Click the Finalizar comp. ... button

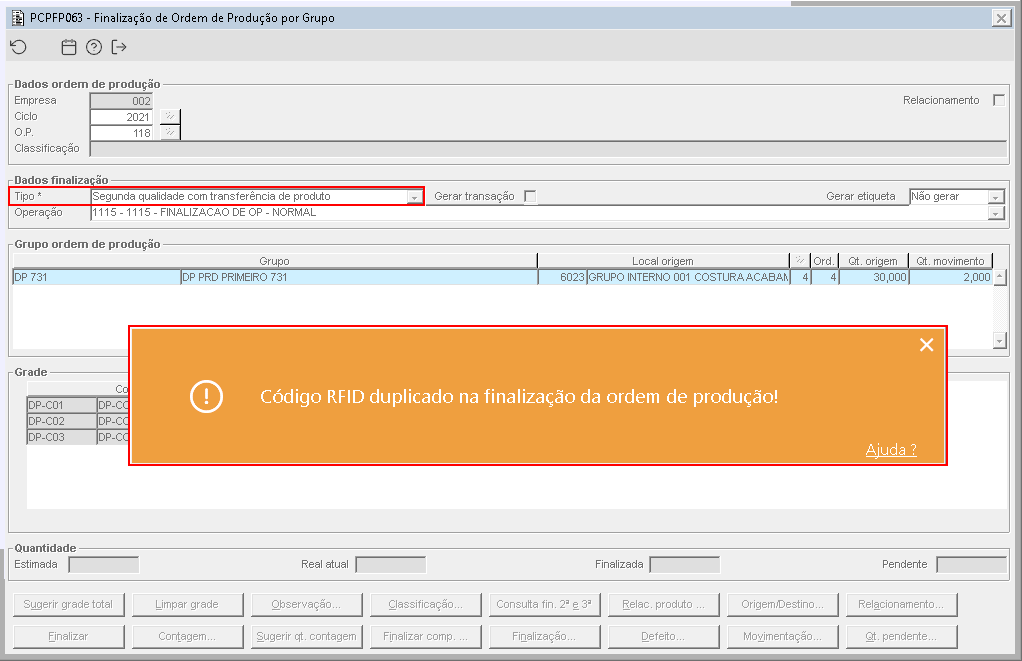(426, 636)
